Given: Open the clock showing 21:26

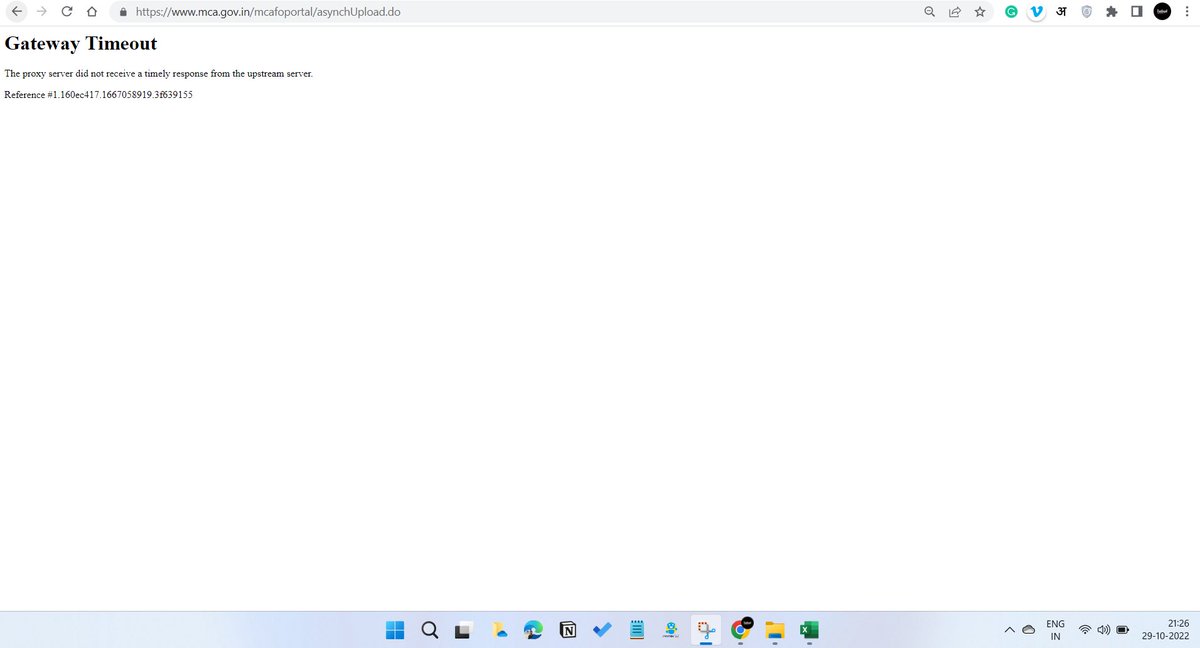Looking at the screenshot, I should pyautogui.click(x=1167, y=630).
